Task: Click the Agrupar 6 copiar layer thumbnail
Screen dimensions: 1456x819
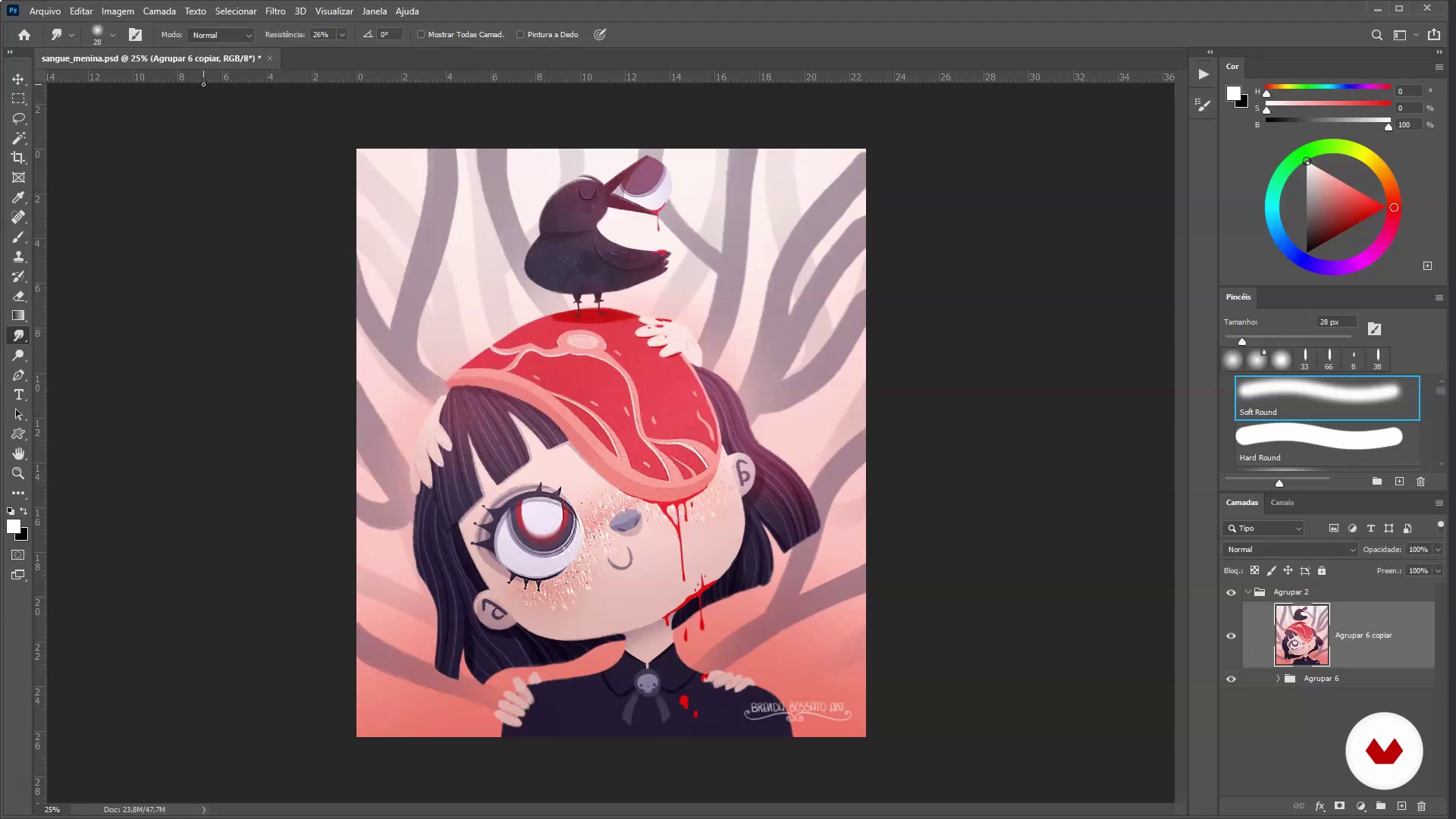Action: pos(1302,635)
